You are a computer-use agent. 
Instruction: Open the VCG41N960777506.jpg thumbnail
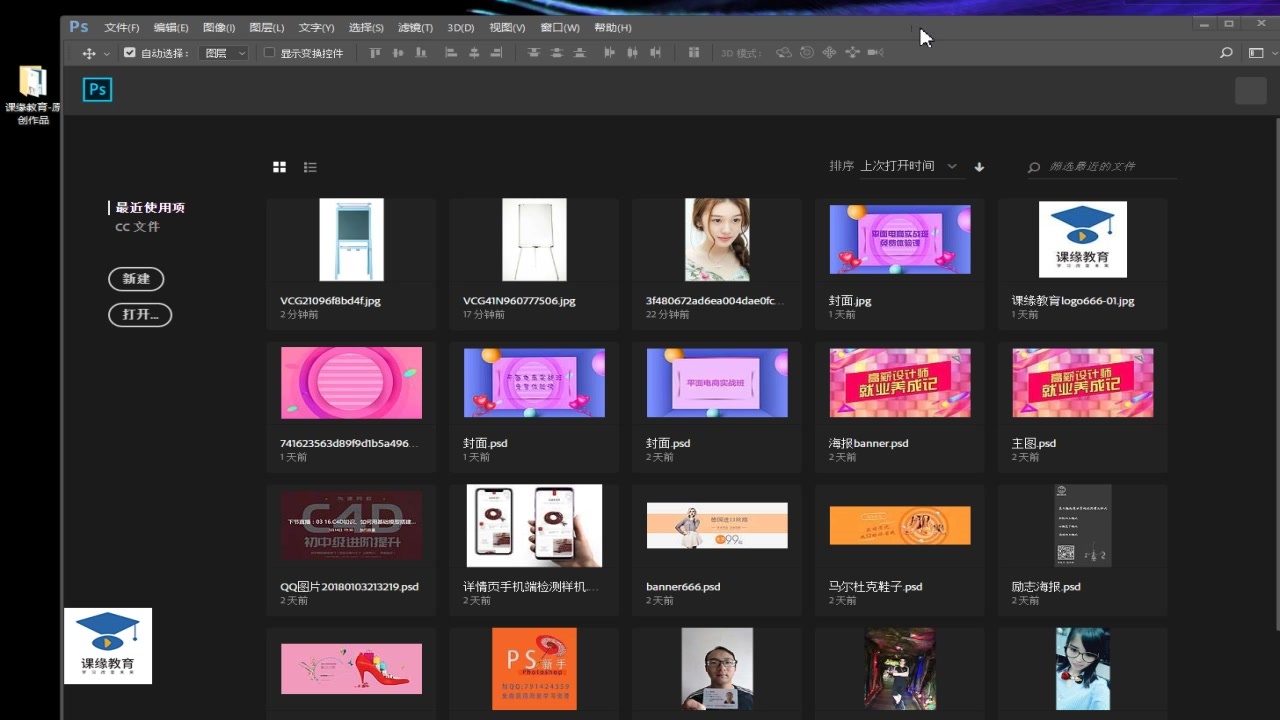[x=534, y=240]
